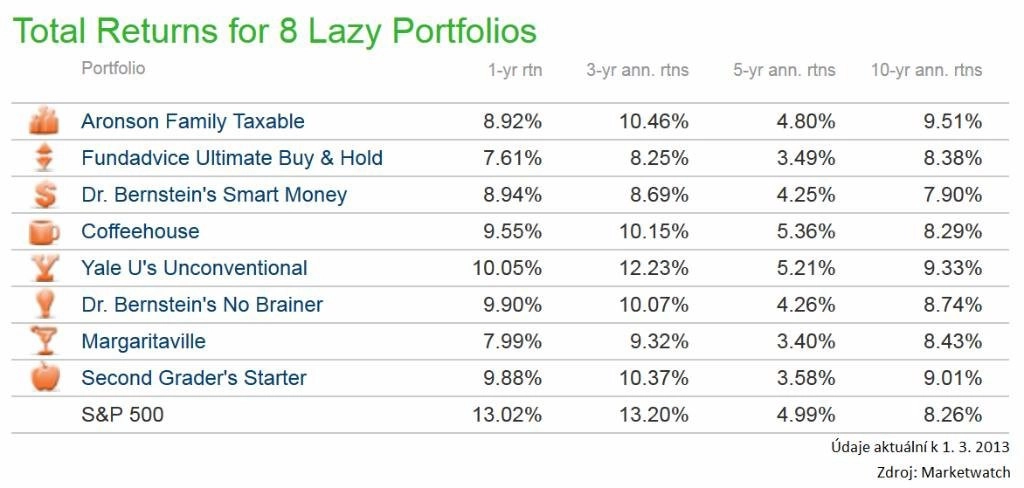Click the apple icon for Second Grader's Starter

[45, 377]
